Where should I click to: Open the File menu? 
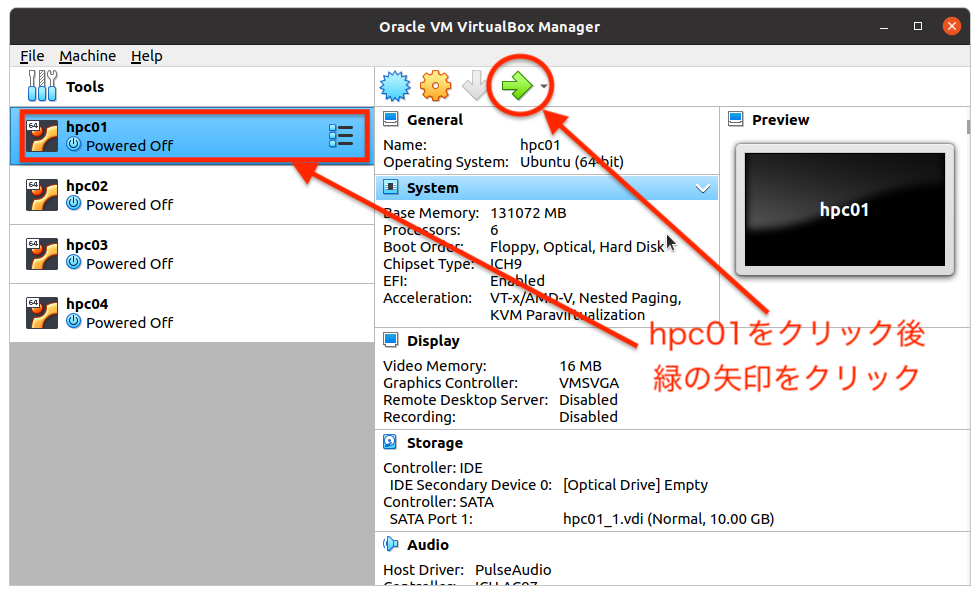(32, 56)
